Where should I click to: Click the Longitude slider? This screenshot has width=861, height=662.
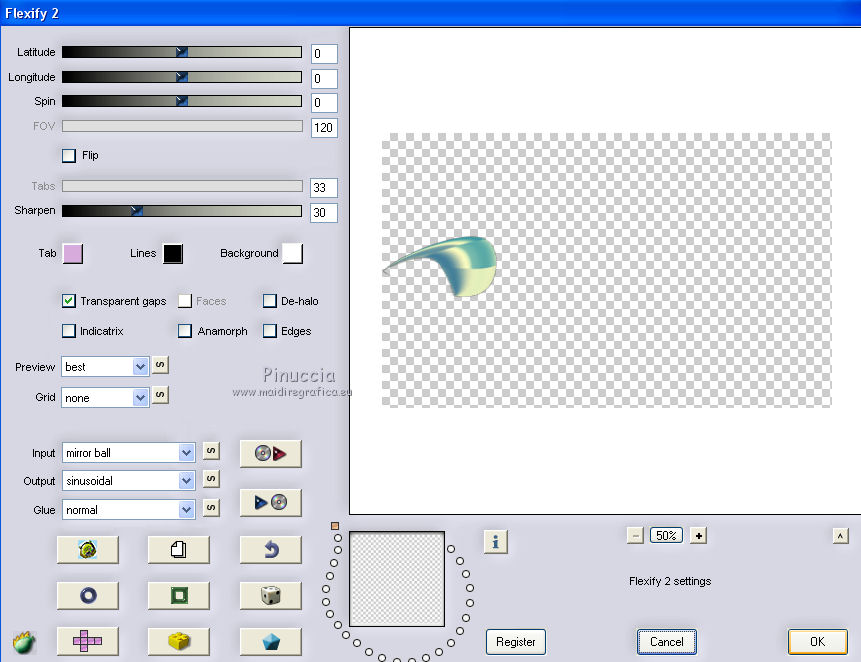pos(182,77)
